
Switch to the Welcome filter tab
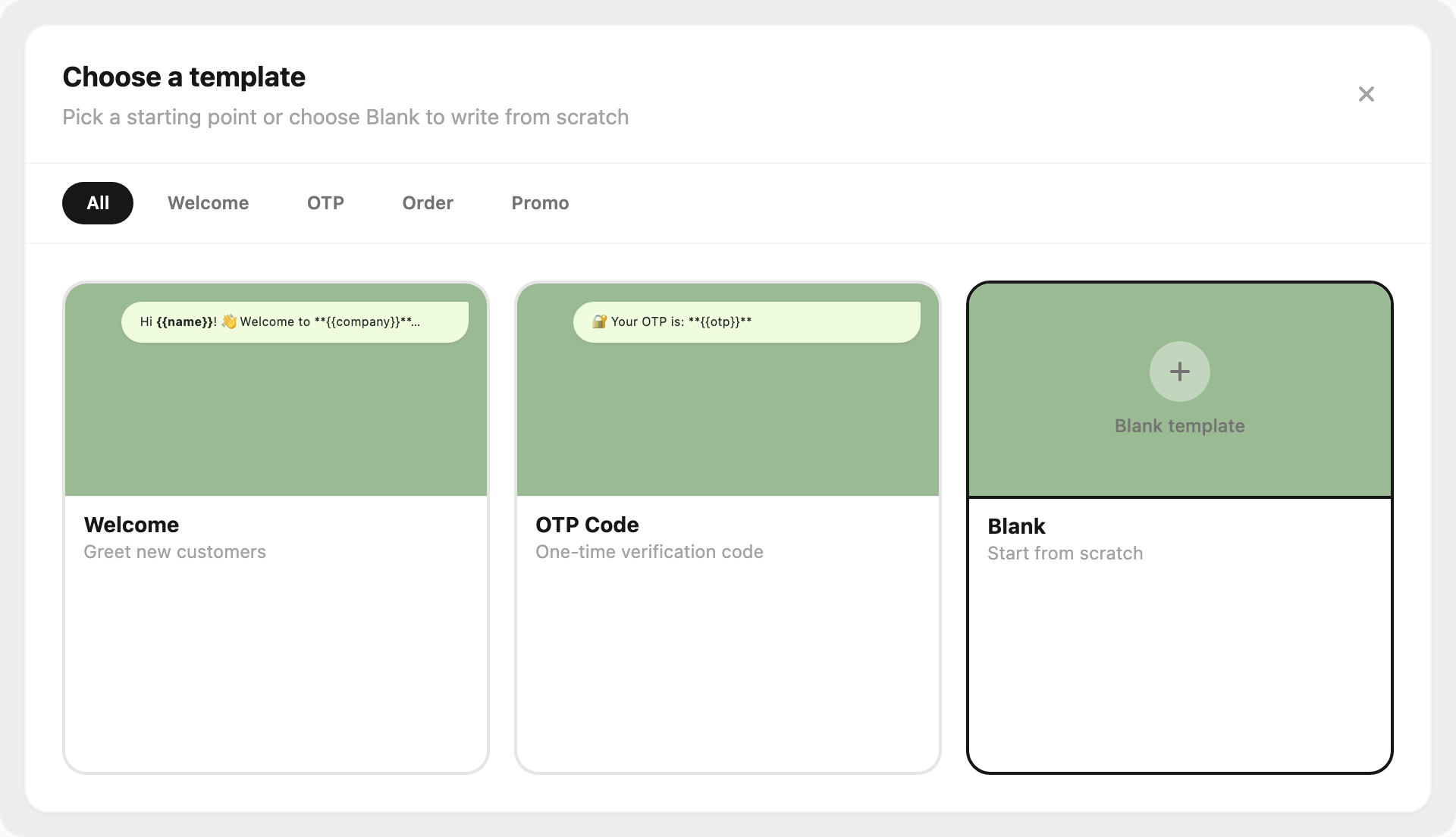pyautogui.click(x=209, y=203)
